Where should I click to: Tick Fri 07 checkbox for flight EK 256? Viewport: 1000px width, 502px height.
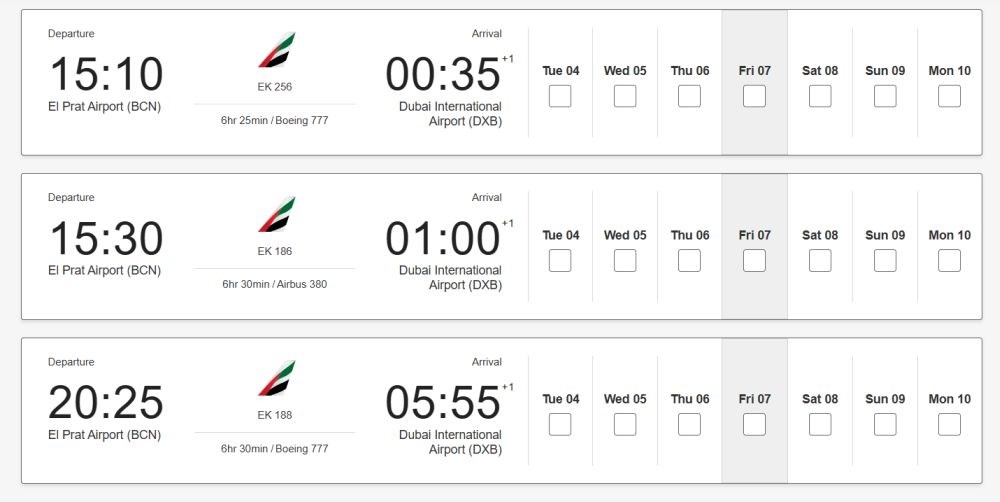[754, 96]
